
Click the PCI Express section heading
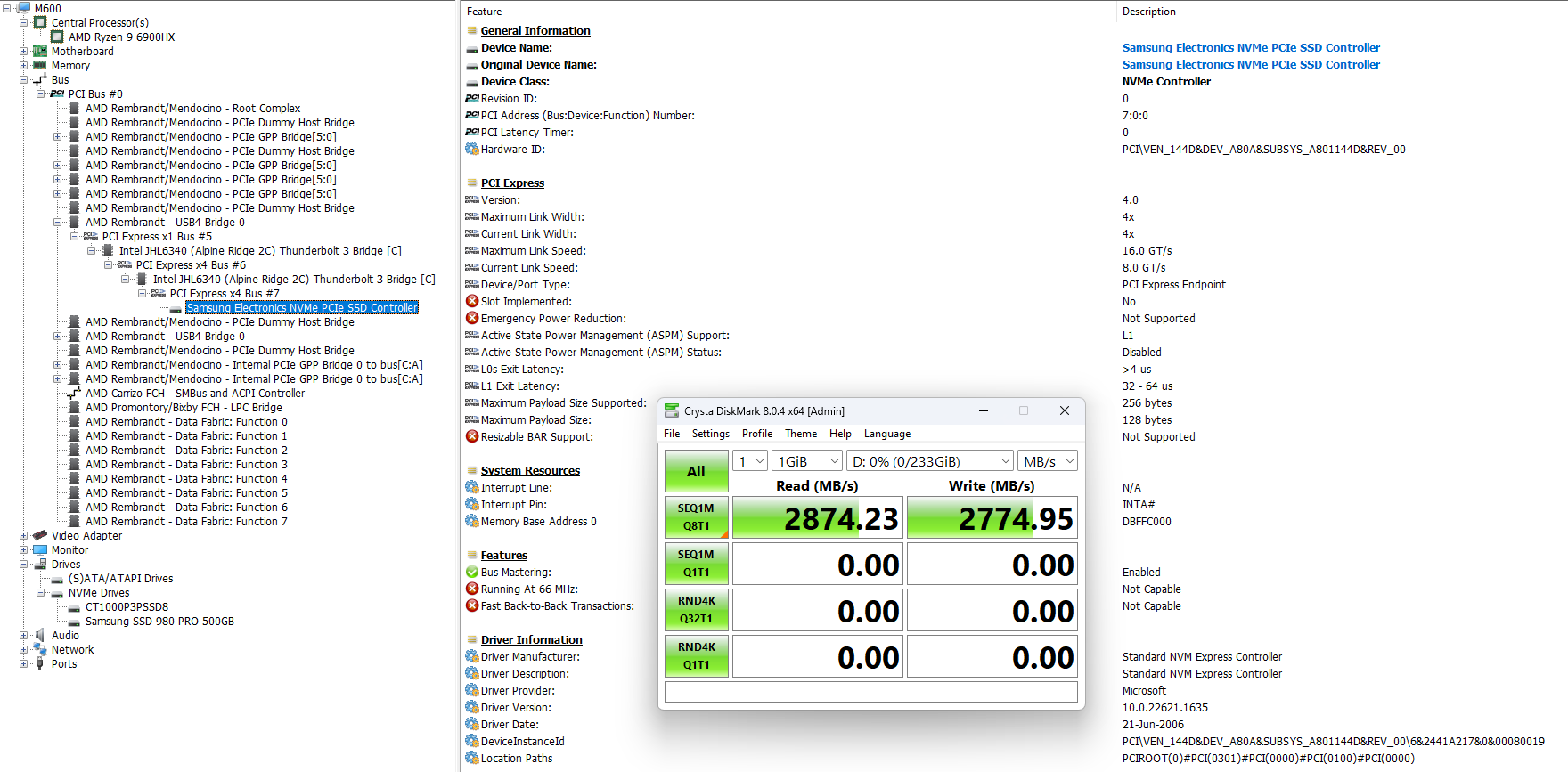coord(512,183)
